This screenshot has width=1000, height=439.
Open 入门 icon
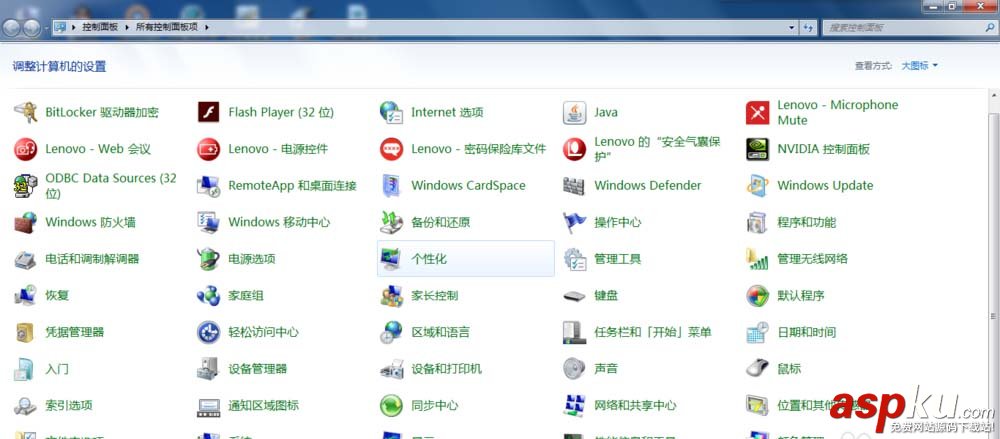click(x=26, y=369)
